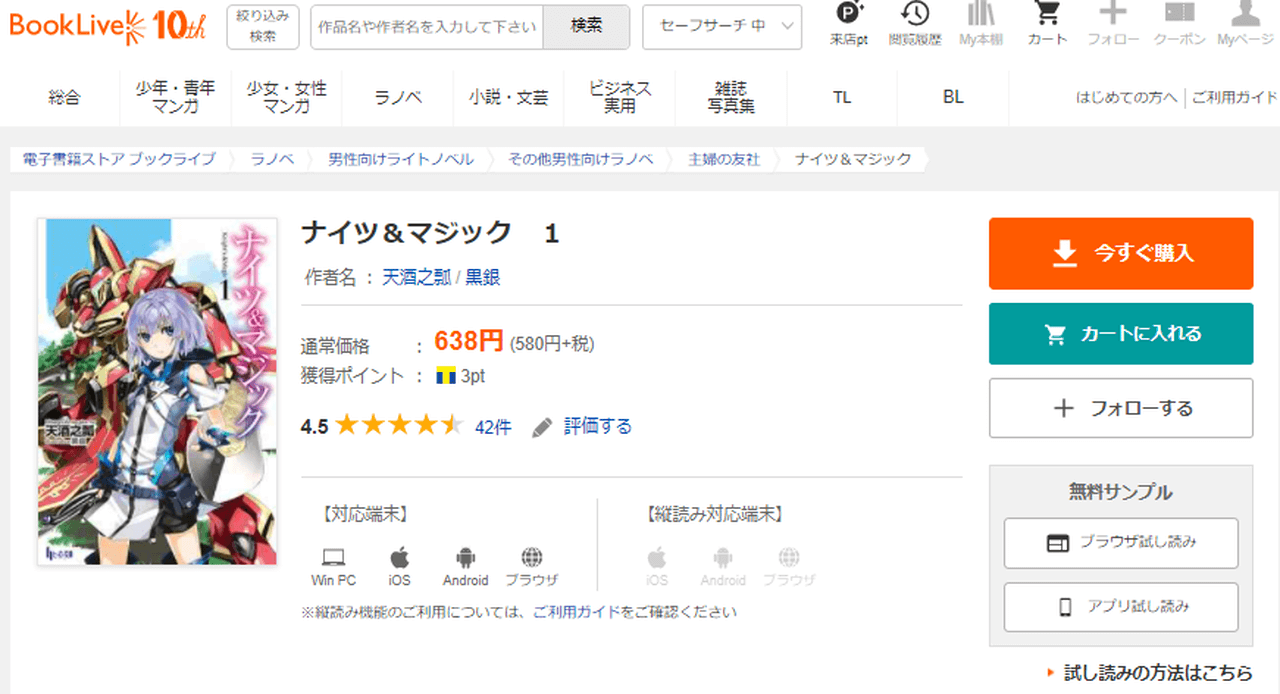The height and width of the screenshot is (694, 1280).
Task: Select the ラノベ category tab
Action: (398, 98)
